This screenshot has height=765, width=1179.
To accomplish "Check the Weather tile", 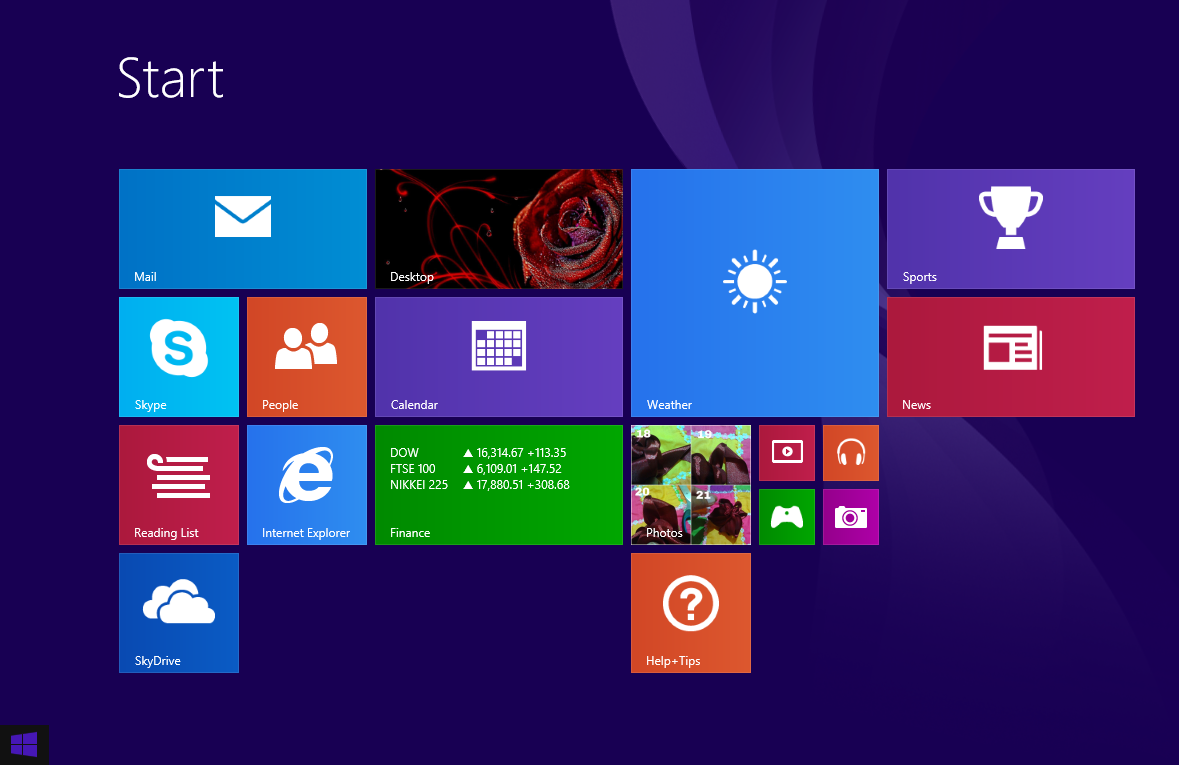I will (754, 292).
